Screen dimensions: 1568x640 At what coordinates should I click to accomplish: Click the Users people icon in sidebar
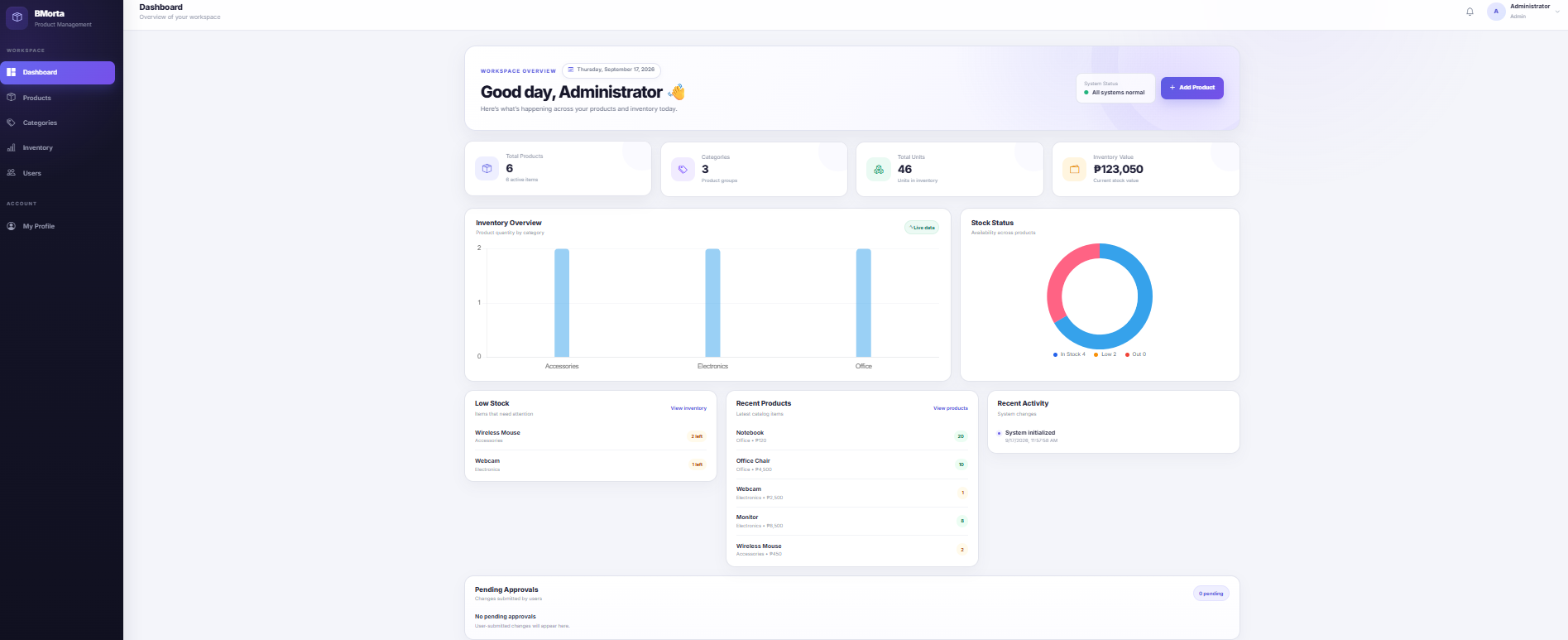[x=12, y=173]
